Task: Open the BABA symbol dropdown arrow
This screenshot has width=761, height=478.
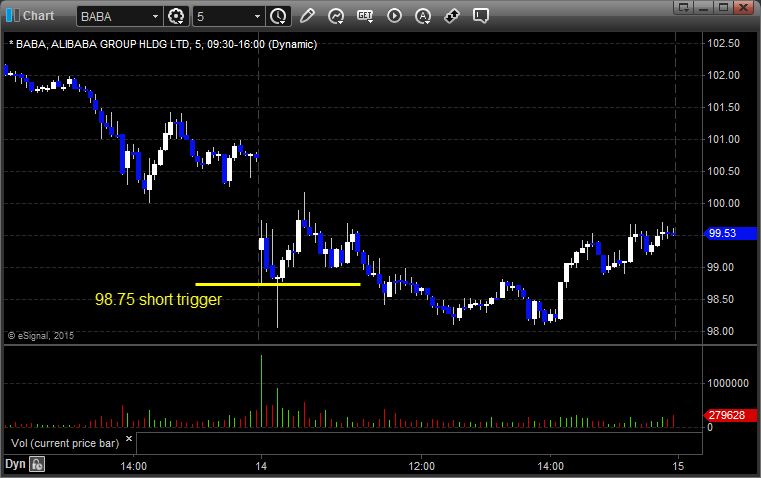Action: tap(155, 16)
